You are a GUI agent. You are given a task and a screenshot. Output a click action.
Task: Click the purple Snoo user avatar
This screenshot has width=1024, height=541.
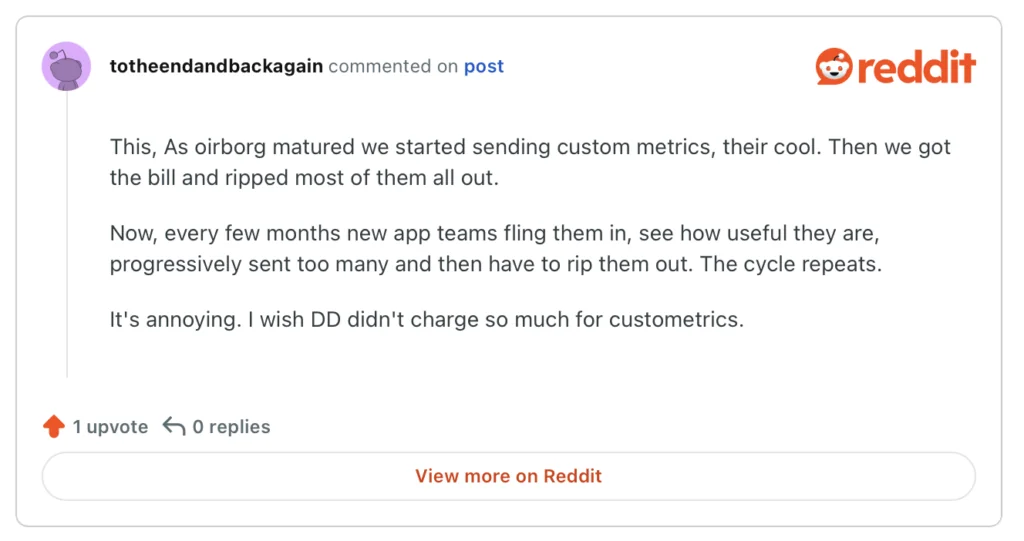click(x=66, y=67)
